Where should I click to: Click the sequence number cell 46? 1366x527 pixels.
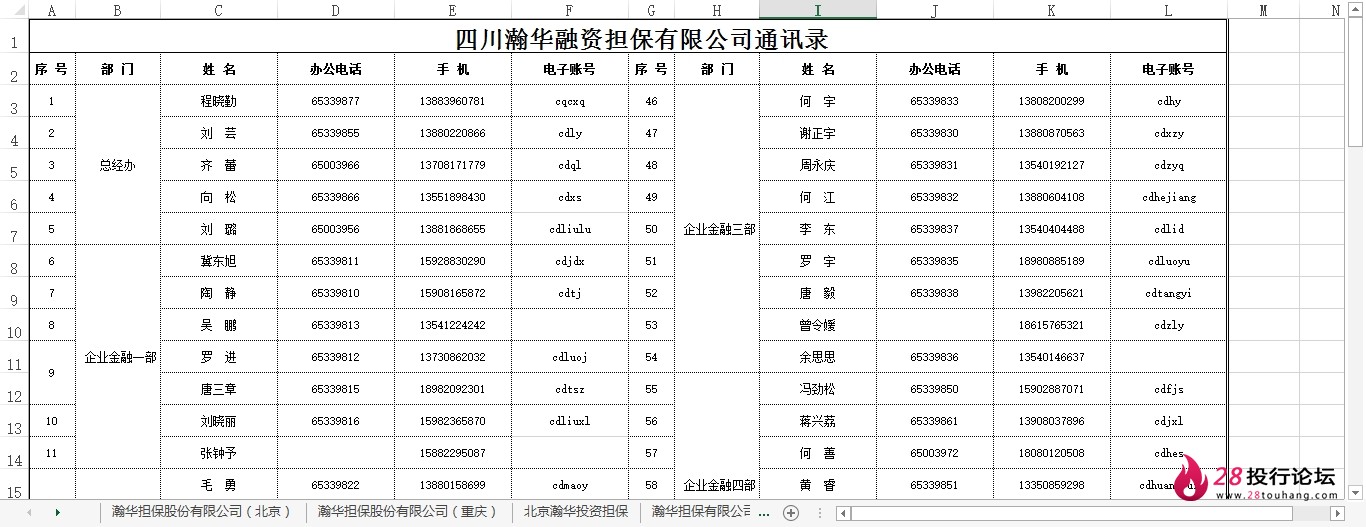point(652,102)
